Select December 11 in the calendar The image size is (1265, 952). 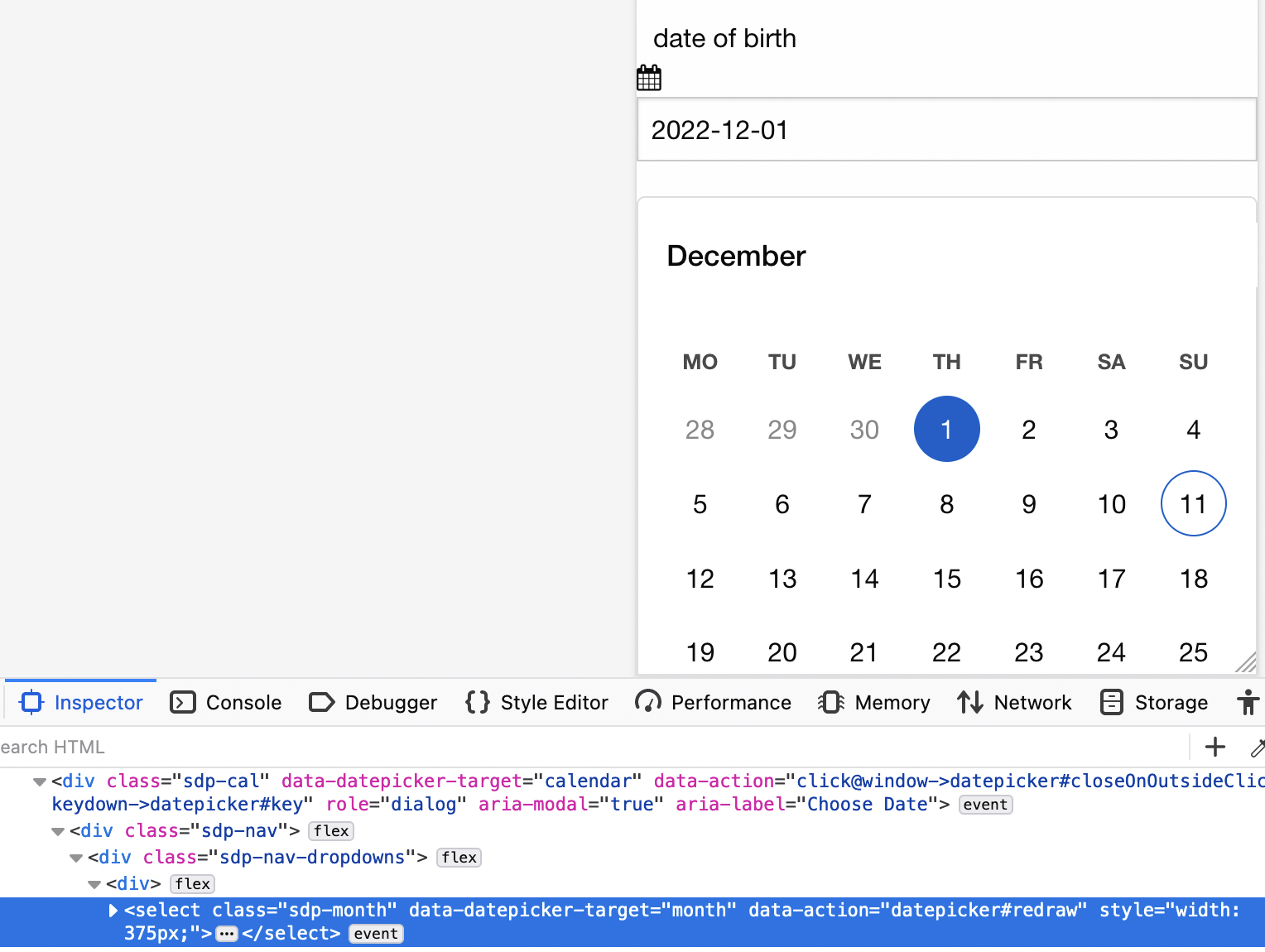(1193, 503)
